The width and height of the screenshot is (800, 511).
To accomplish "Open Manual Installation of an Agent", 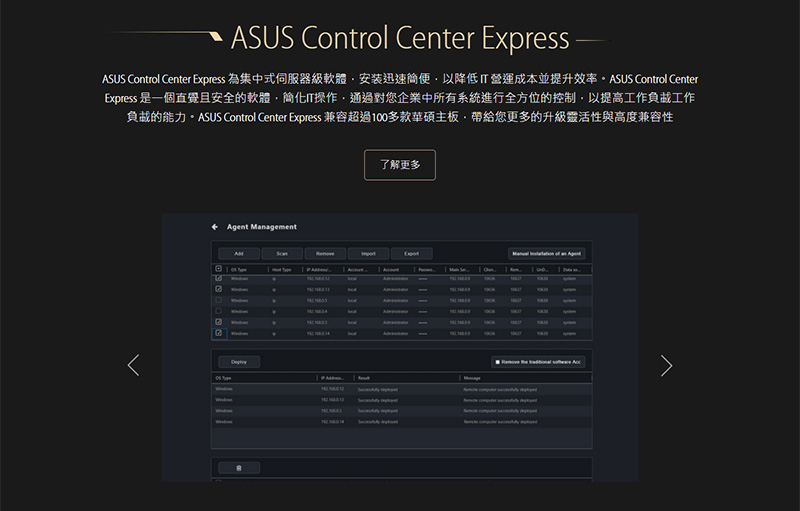I will pos(546,253).
